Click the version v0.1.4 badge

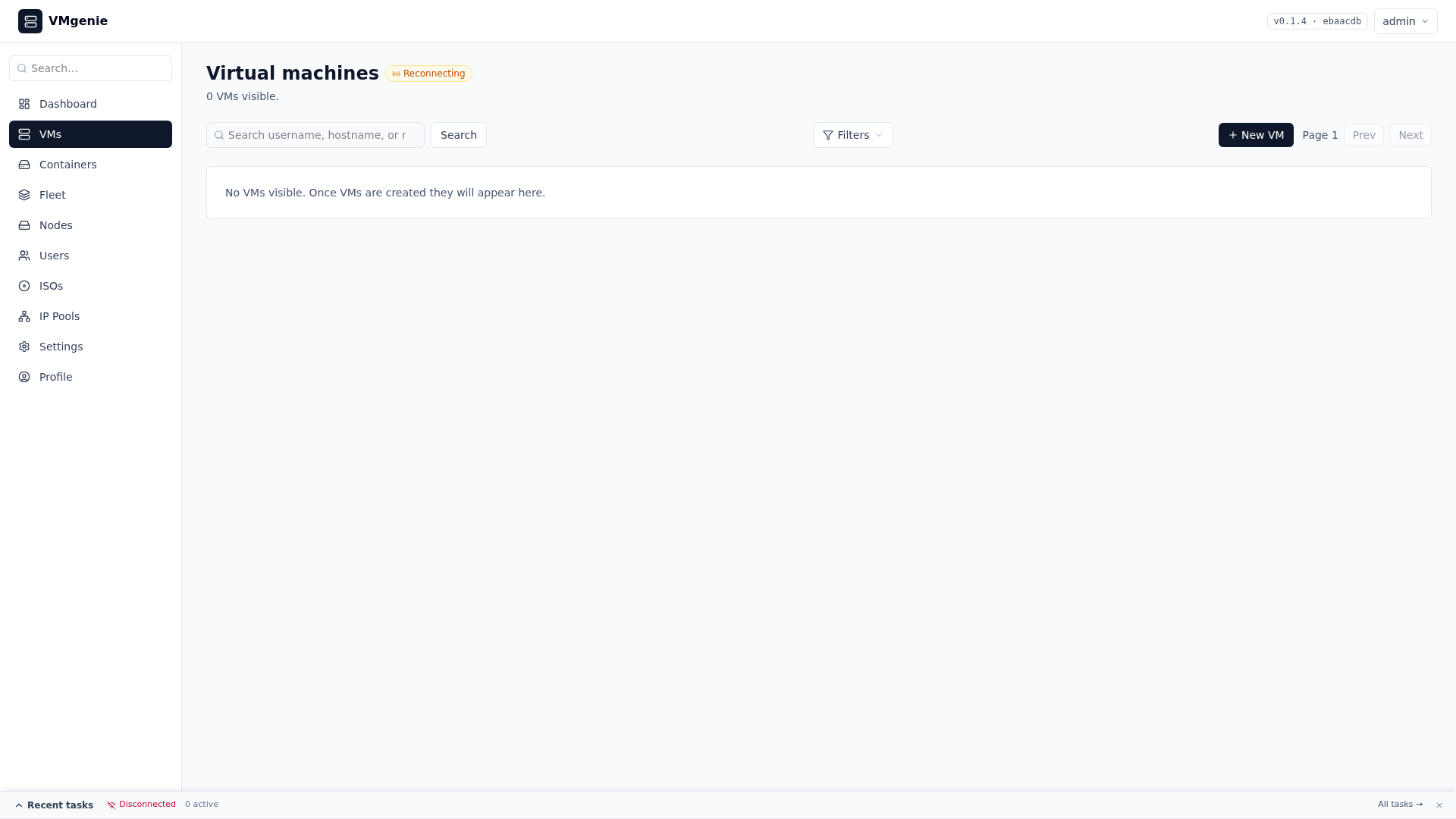coord(1317,21)
